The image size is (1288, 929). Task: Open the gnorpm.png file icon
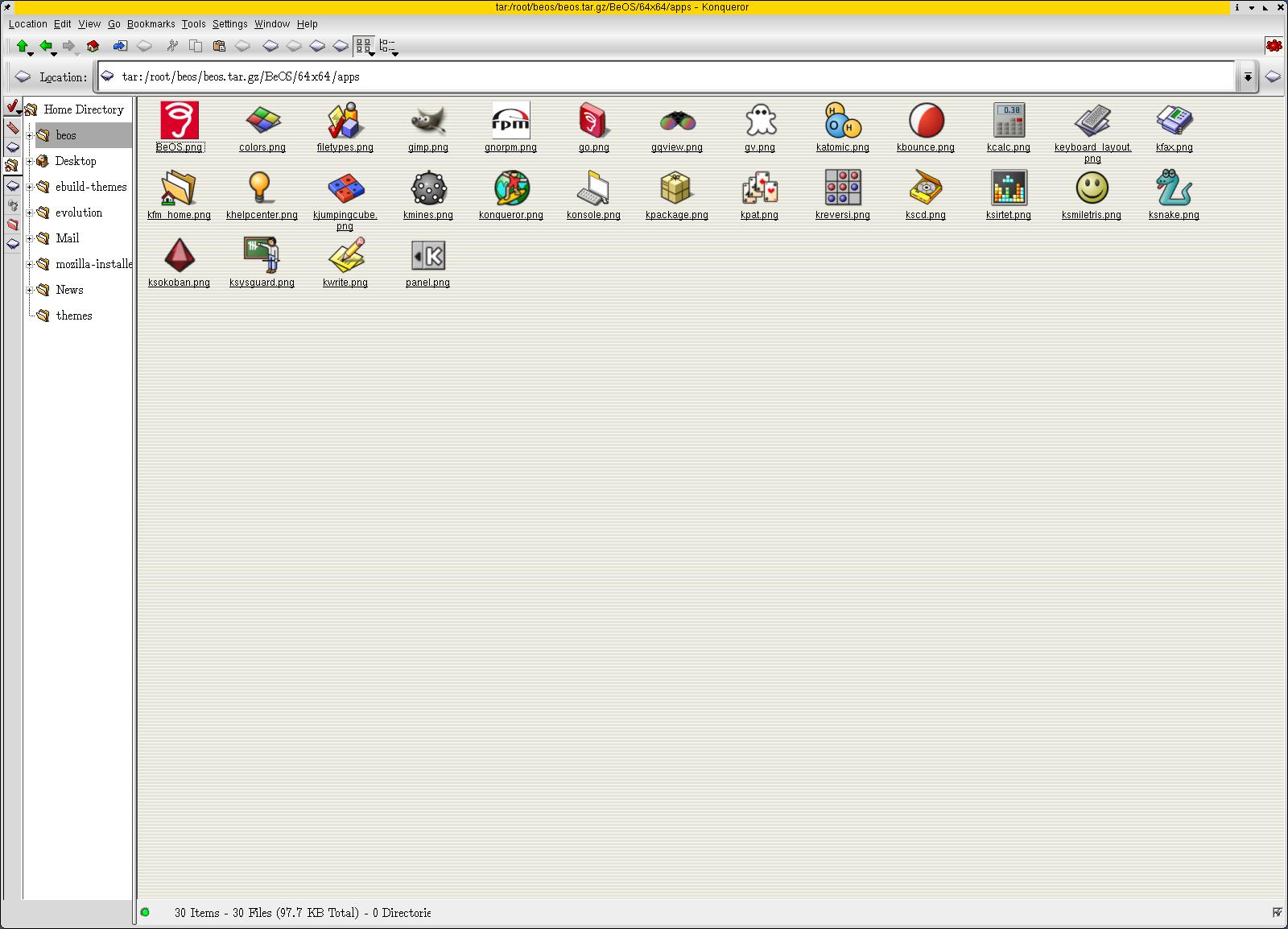point(511,121)
